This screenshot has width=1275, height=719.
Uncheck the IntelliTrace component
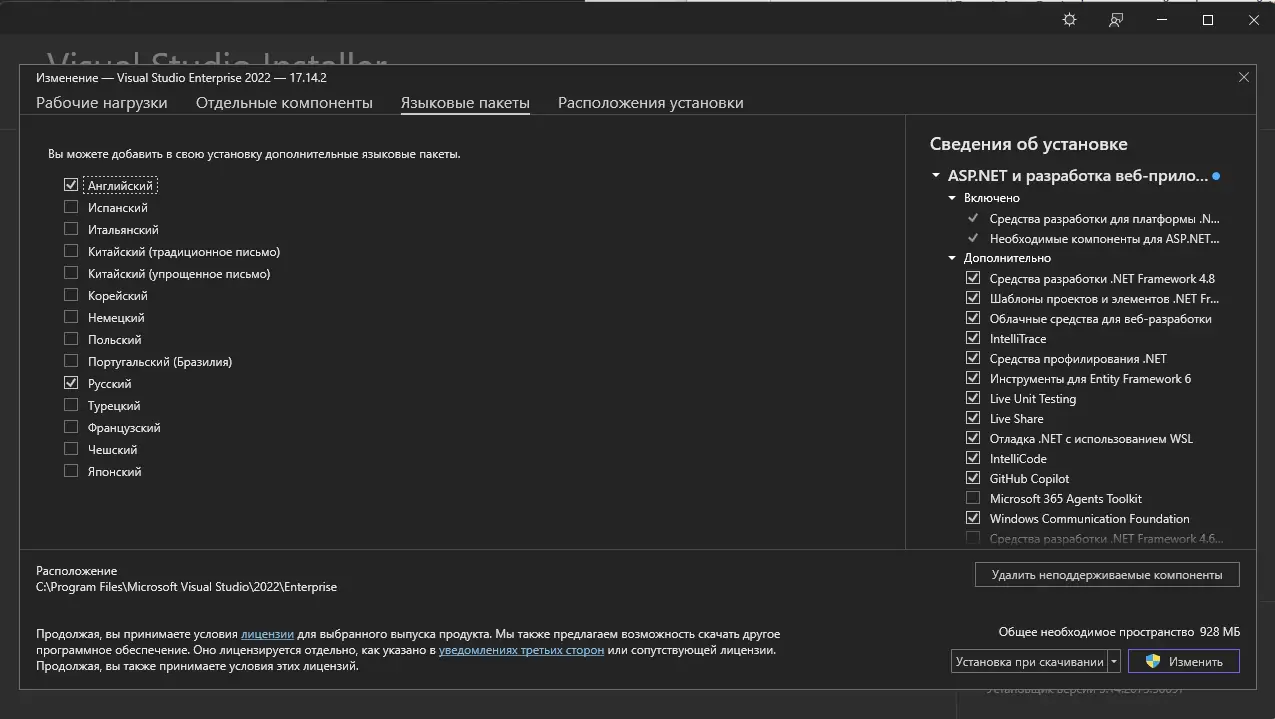(x=973, y=338)
